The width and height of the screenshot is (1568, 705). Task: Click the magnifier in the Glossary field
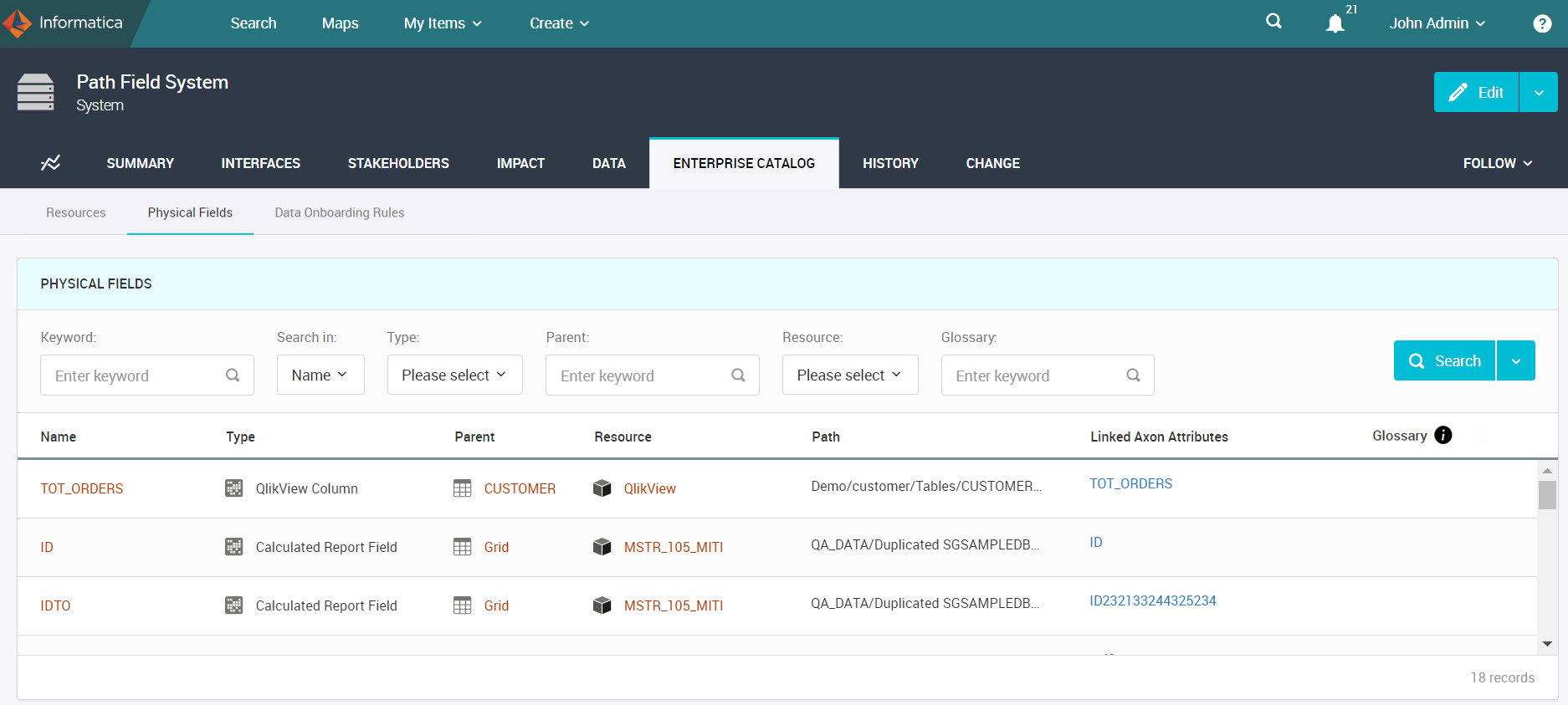click(x=1133, y=375)
